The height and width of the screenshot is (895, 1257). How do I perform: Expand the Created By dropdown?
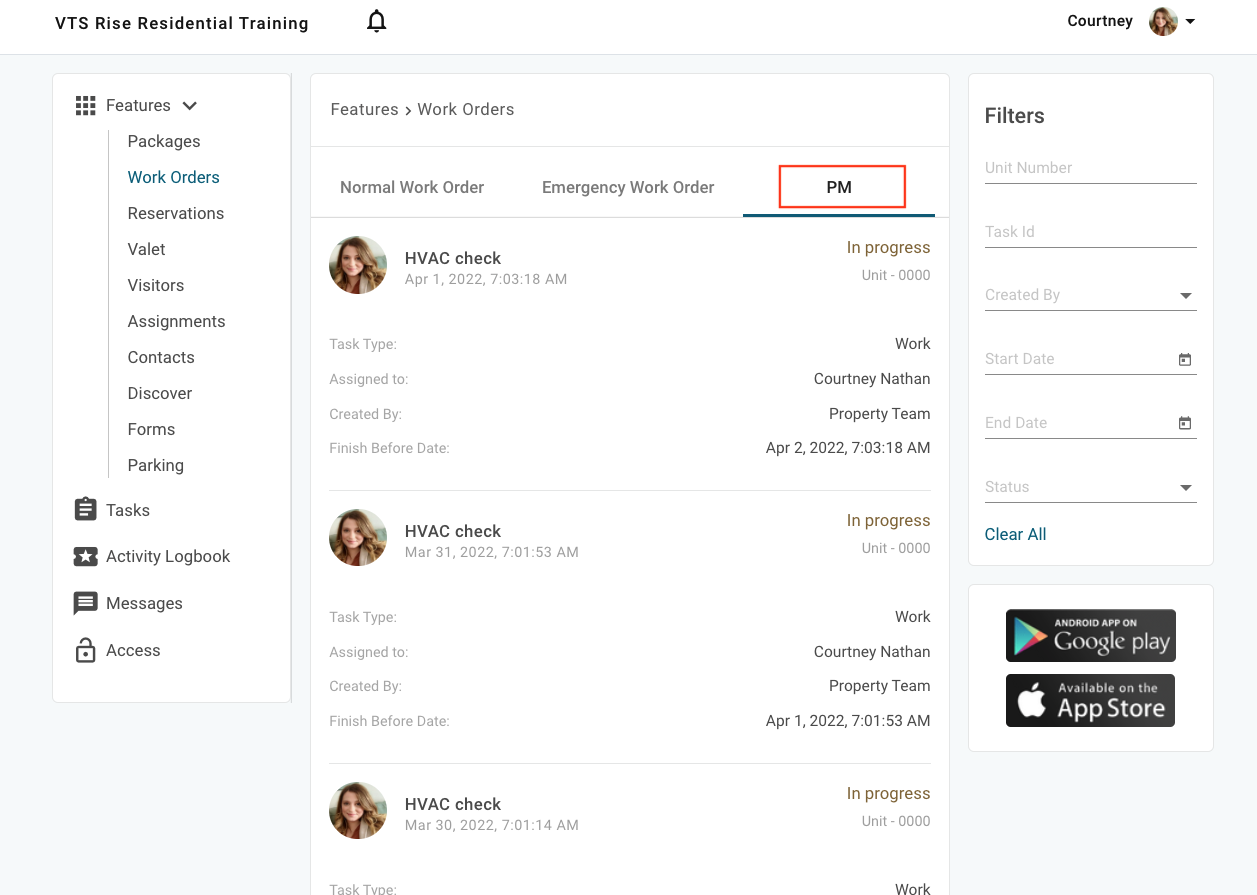[x=1186, y=296]
